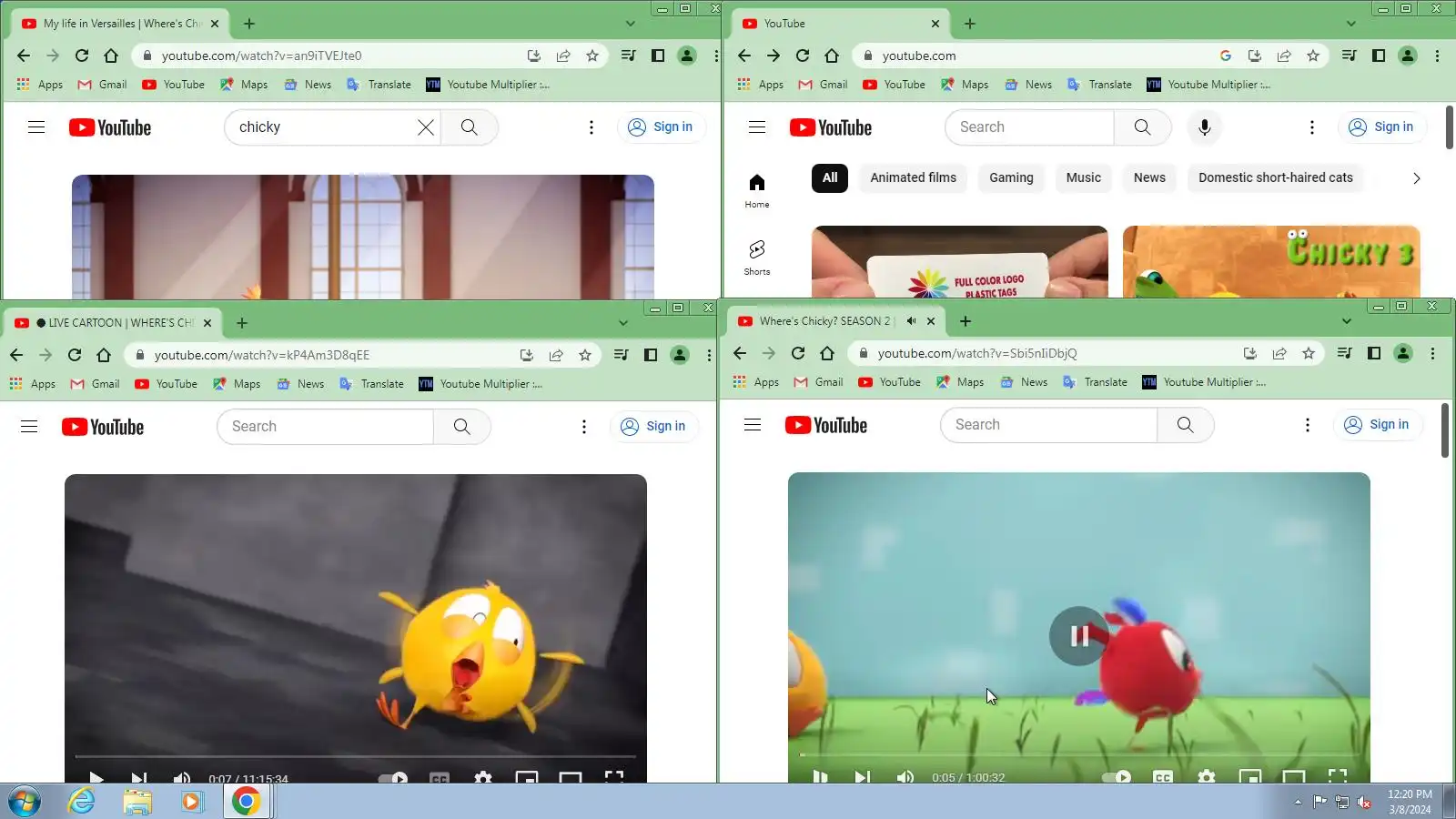This screenshot has width=1456, height=819.
Task: Install YouTube app from LIVE CARTOON address bar
Action: [x=526, y=355]
